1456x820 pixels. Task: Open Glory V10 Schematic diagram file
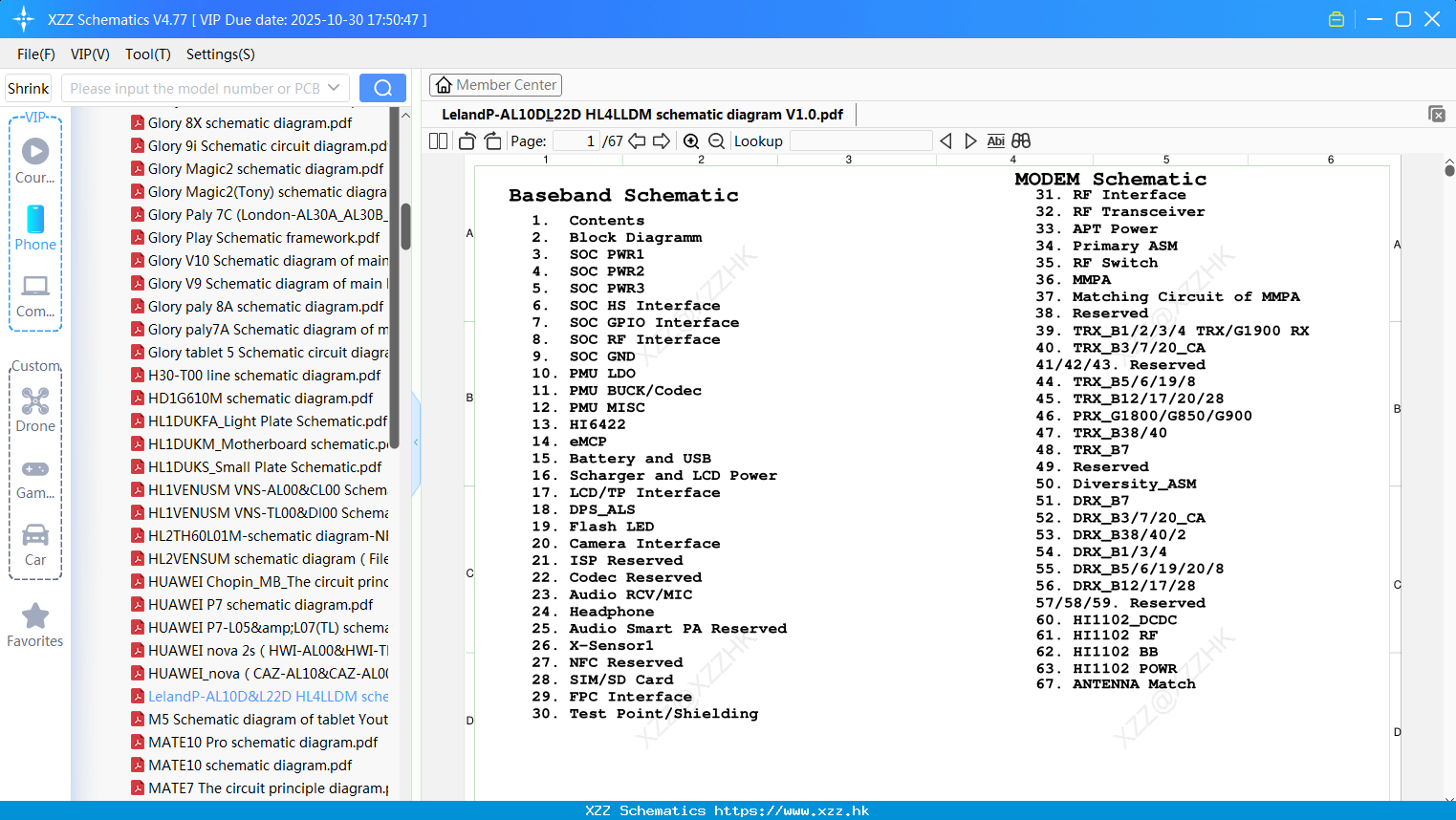point(259,260)
